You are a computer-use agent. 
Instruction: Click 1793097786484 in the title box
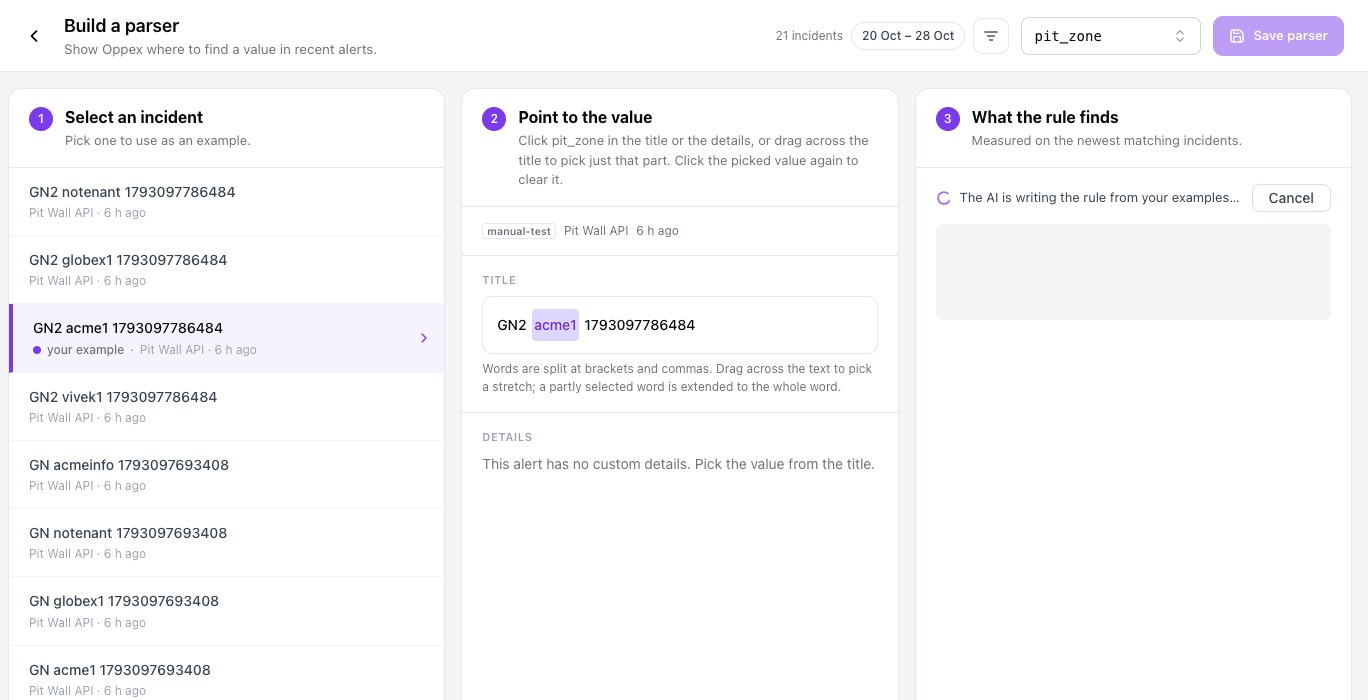(x=639, y=325)
